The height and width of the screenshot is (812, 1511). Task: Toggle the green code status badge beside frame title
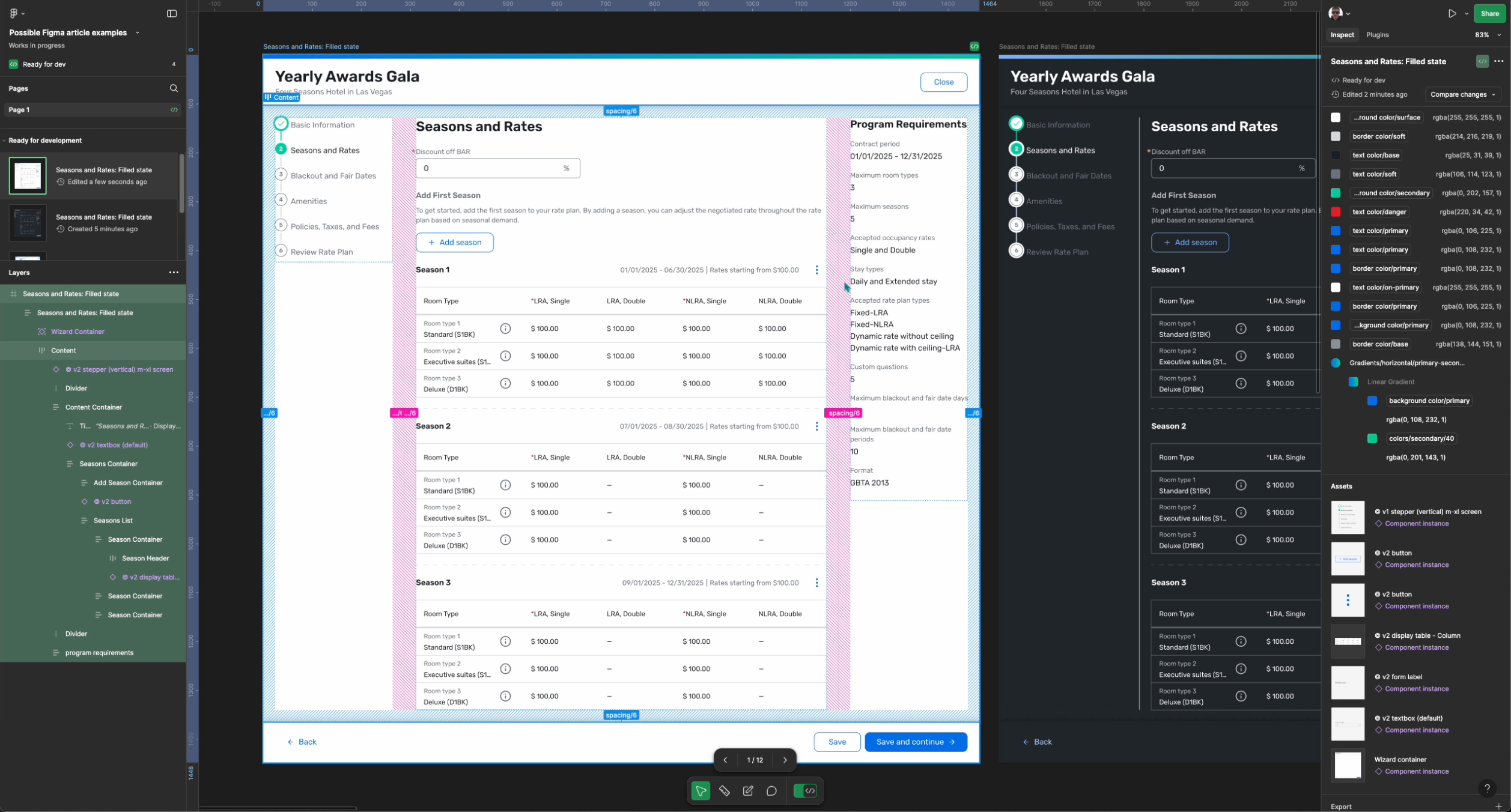1482,61
